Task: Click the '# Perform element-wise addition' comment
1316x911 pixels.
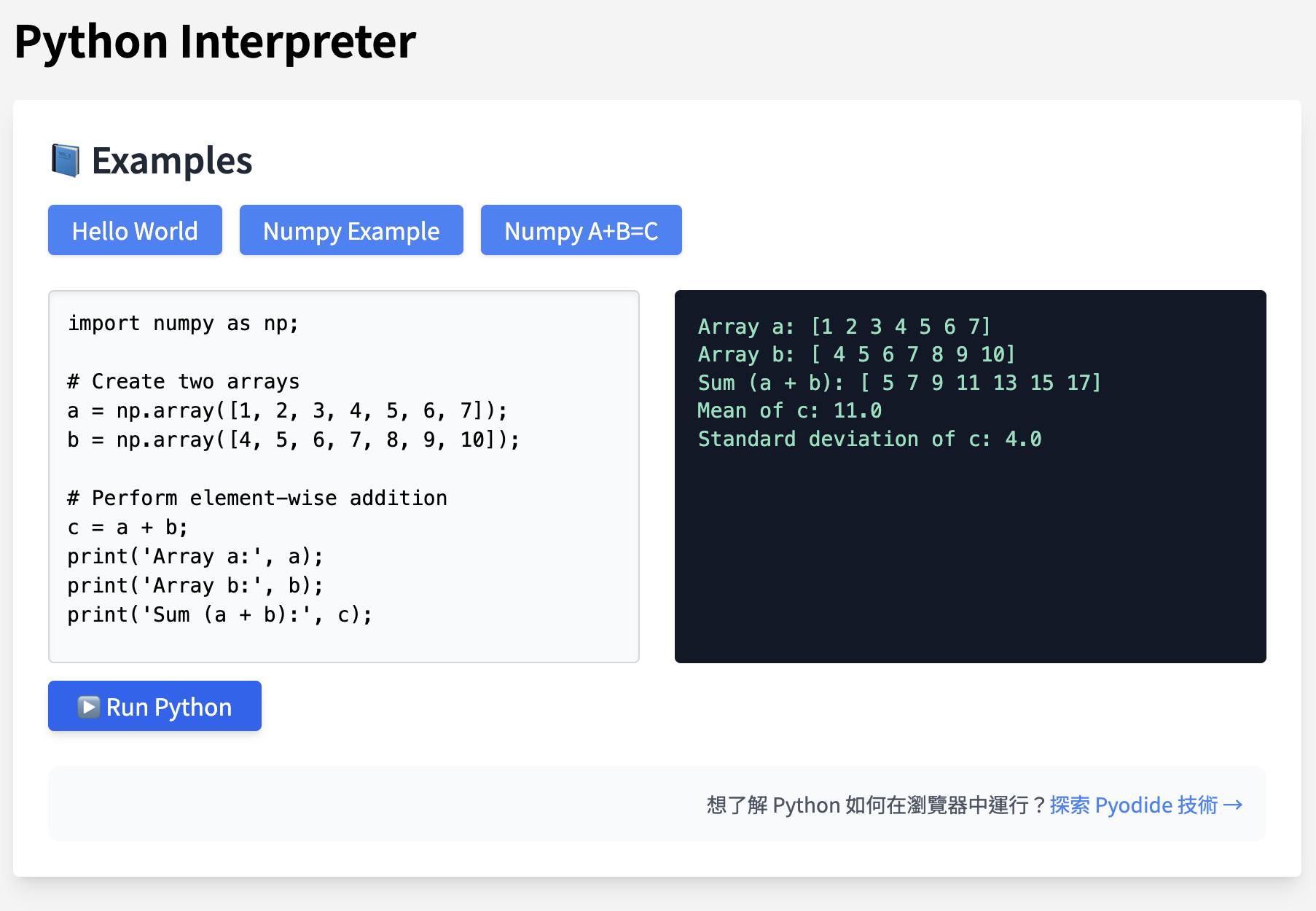Action: [257, 498]
